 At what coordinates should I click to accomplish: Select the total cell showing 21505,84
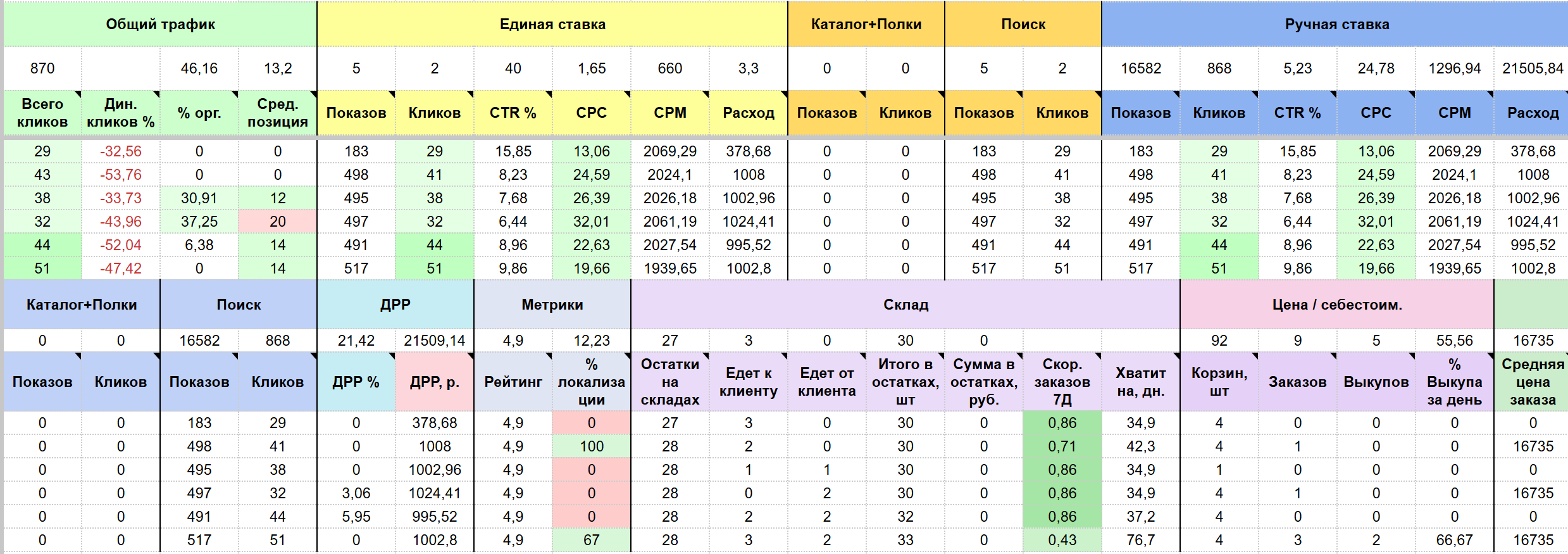(1533, 68)
